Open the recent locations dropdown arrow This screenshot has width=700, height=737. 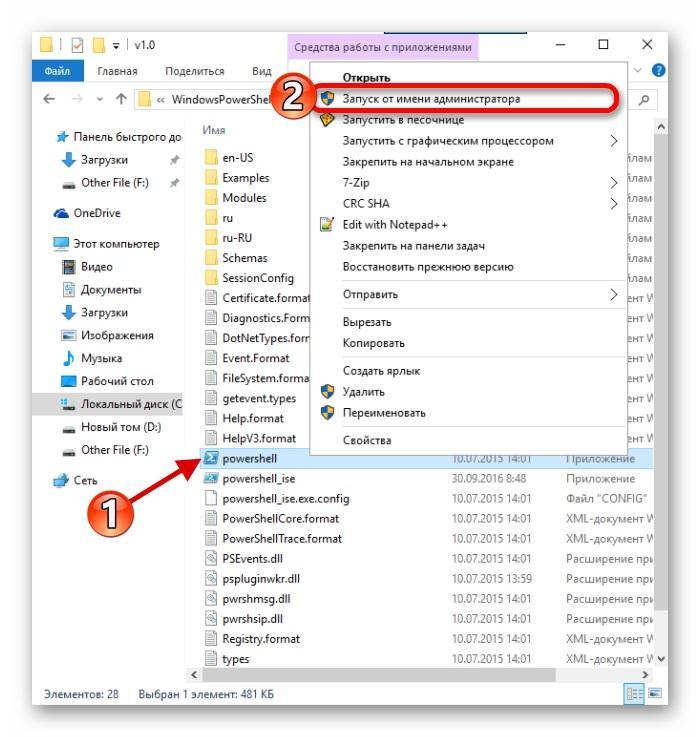coord(100,99)
